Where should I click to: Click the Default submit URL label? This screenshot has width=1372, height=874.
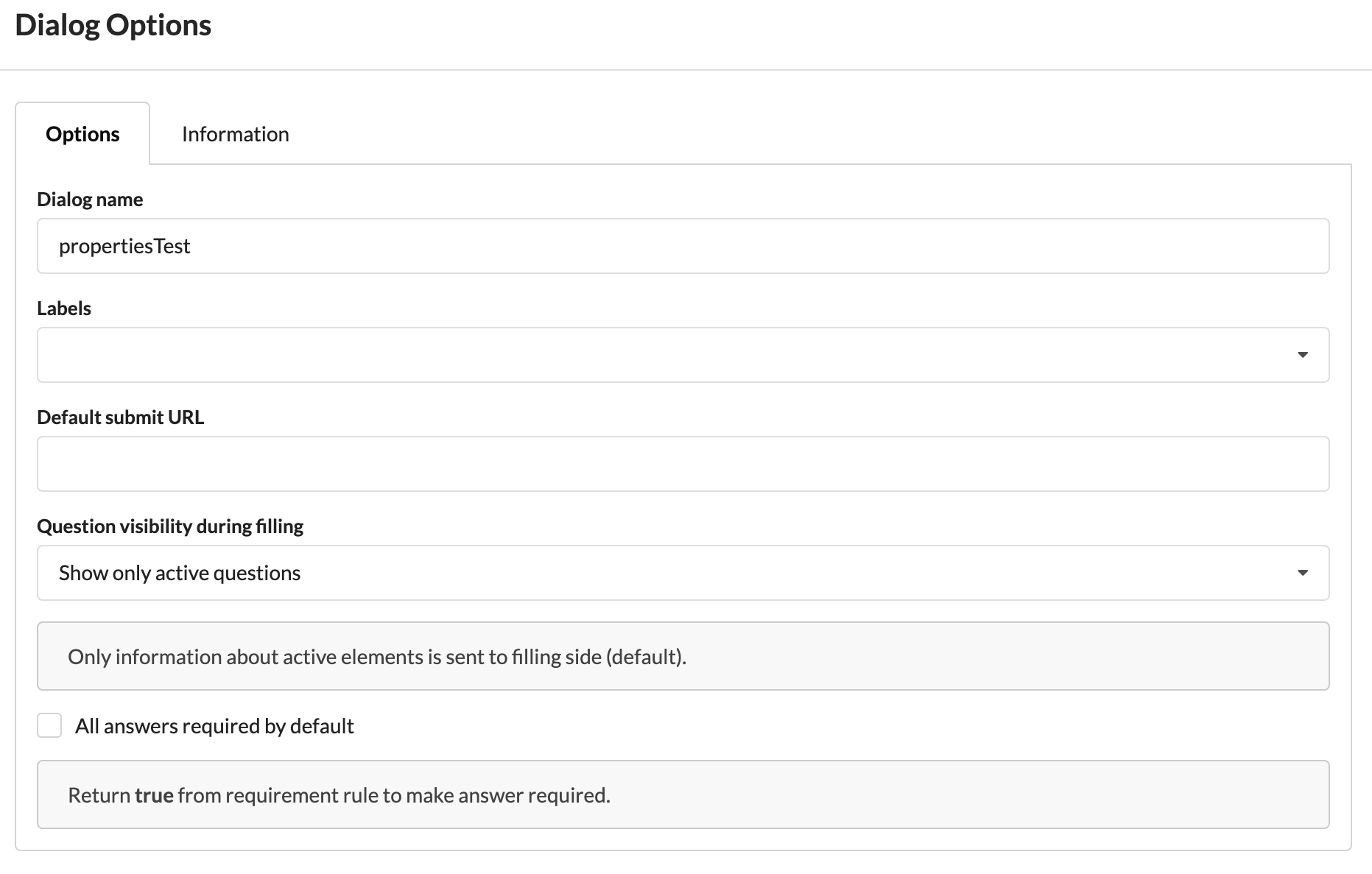[121, 417]
